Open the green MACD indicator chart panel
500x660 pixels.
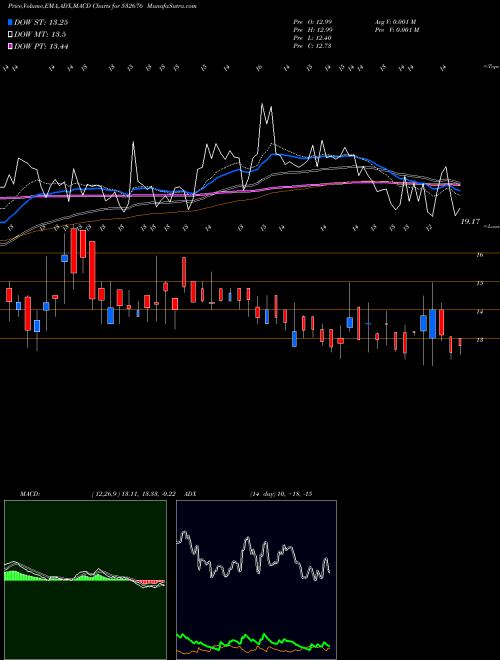[x=85, y=580]
